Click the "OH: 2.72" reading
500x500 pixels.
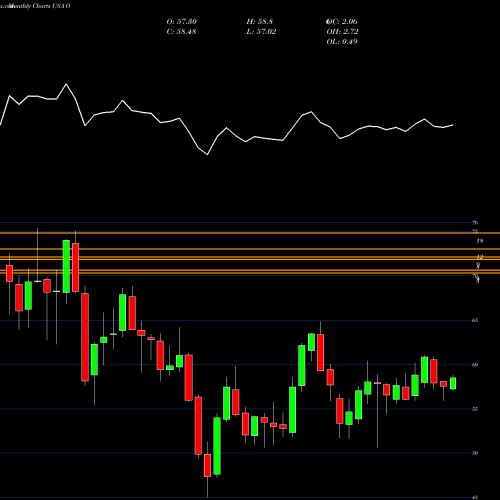[x=342, y=32]
